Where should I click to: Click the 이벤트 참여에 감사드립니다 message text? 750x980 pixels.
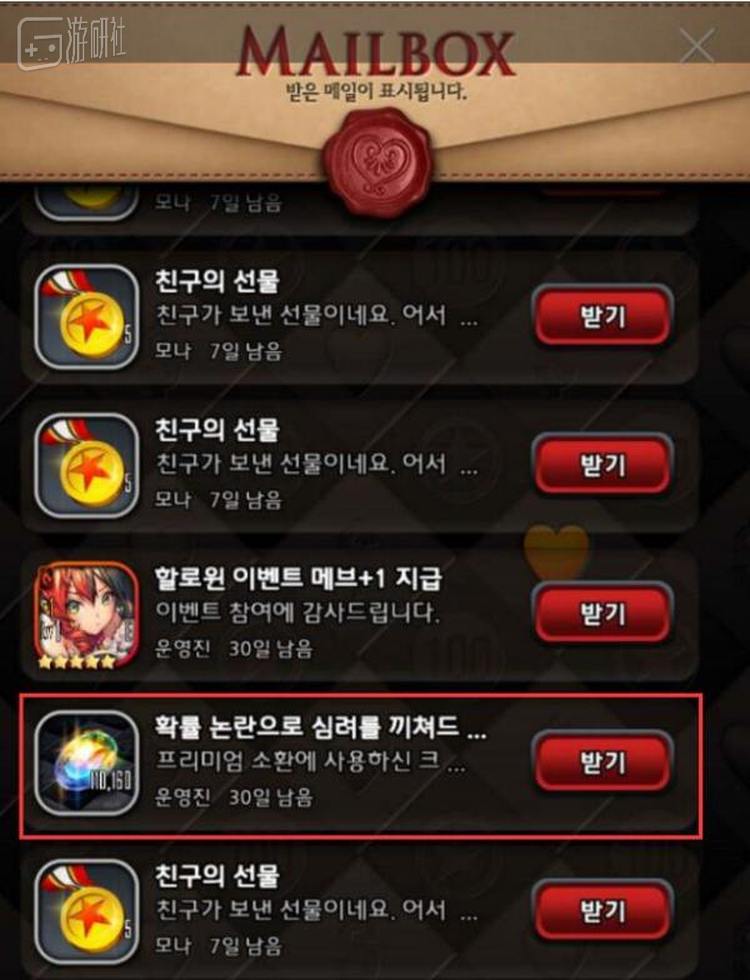point(298,612)
